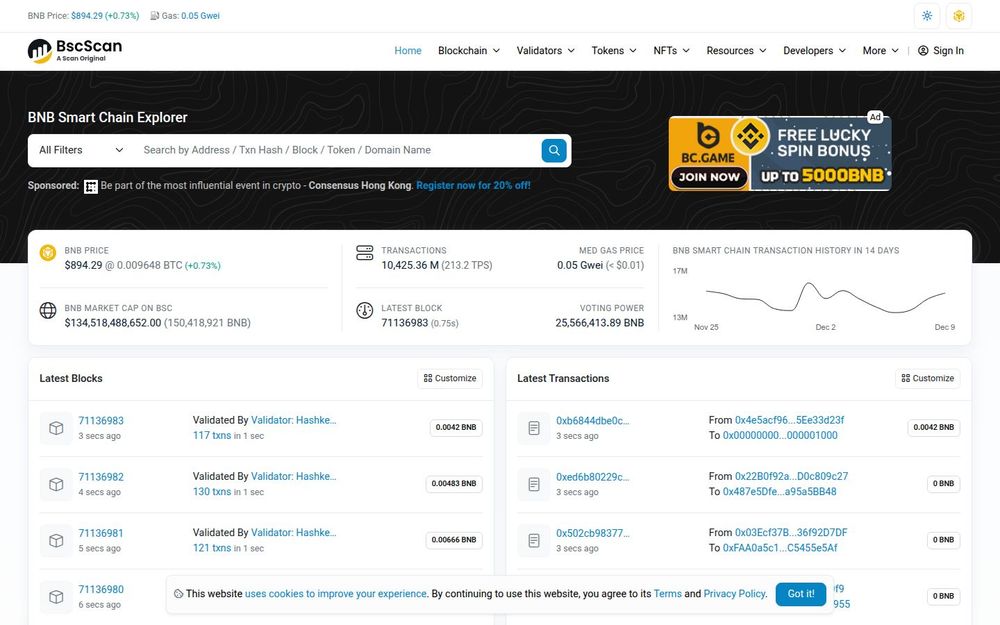Open the All Filters dropdown
Viewport: 1000px width, 625px height.
pos(81,151)
